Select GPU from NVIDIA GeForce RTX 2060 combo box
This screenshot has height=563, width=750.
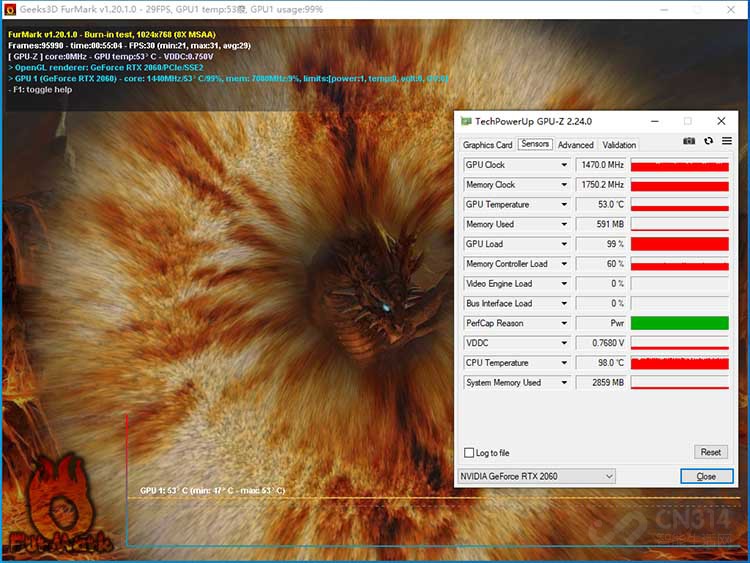[537, 476]
